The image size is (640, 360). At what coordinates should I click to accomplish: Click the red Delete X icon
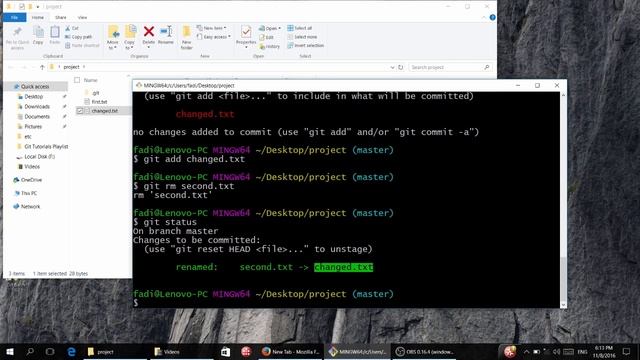[x=149, y=31]
